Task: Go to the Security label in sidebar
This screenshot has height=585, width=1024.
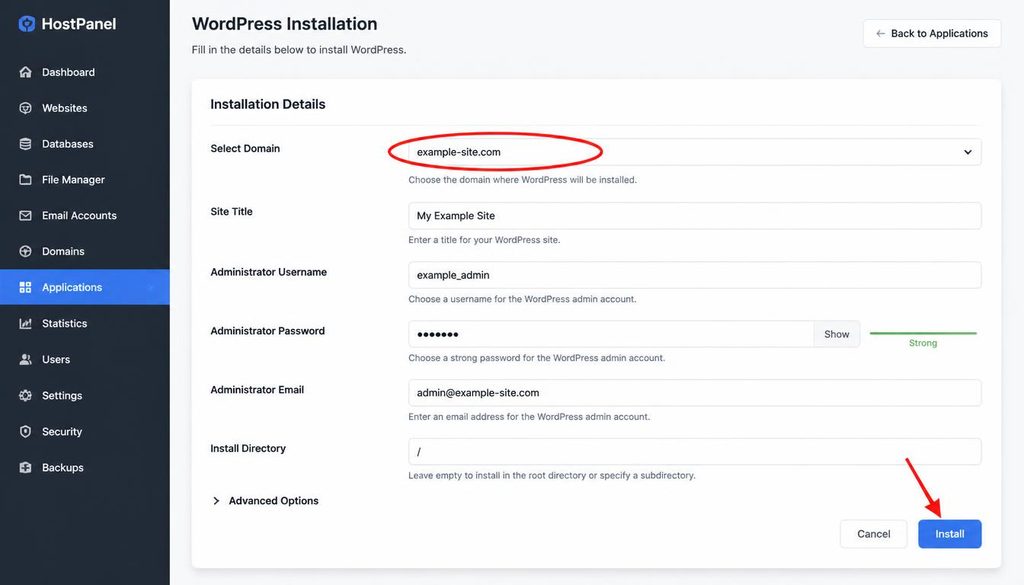Action: (62, 432)
